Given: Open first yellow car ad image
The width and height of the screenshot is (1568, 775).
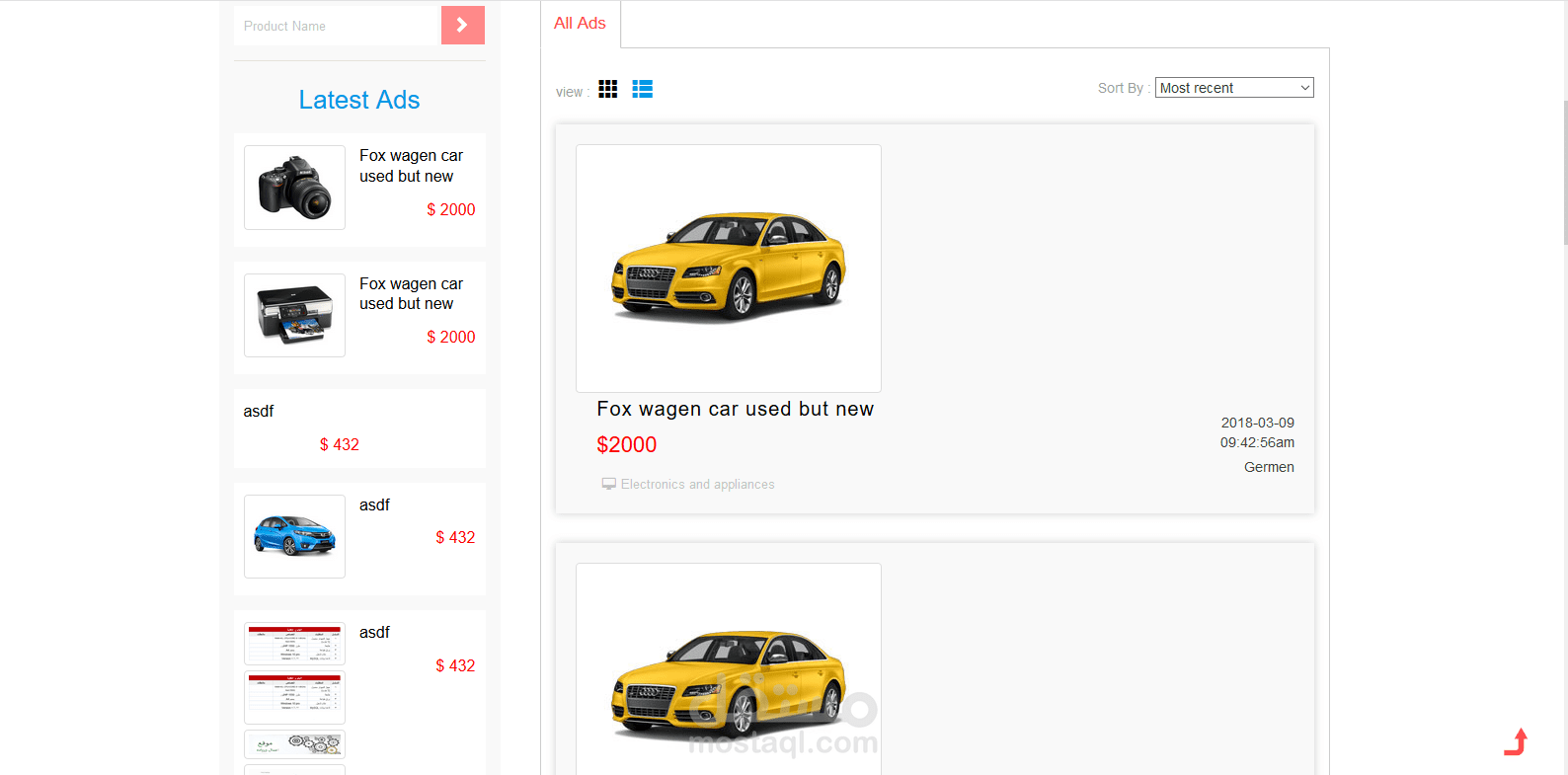Looking at the screenshot, I should [729, 269].
